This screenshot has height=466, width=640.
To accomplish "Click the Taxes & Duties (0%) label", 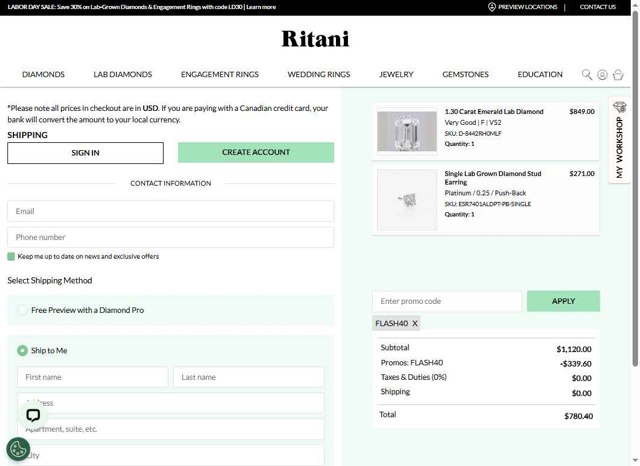I will coord(413,377).
